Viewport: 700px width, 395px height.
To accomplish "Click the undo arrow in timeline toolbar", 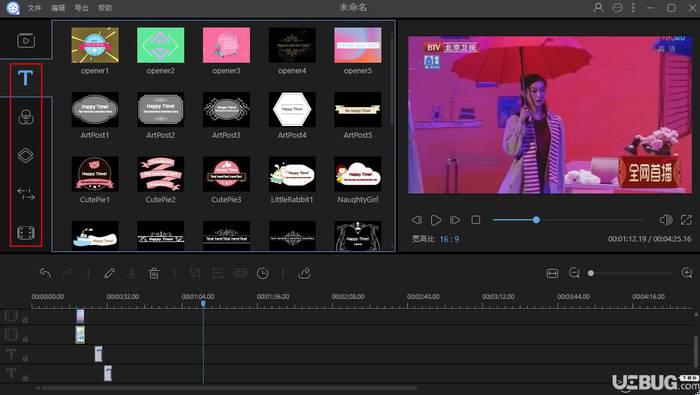I will 45,273.
